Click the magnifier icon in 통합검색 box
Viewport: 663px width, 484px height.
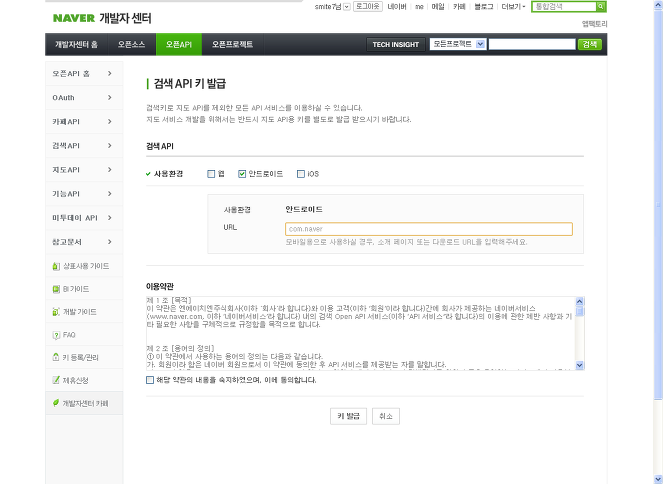coord(601,6)
